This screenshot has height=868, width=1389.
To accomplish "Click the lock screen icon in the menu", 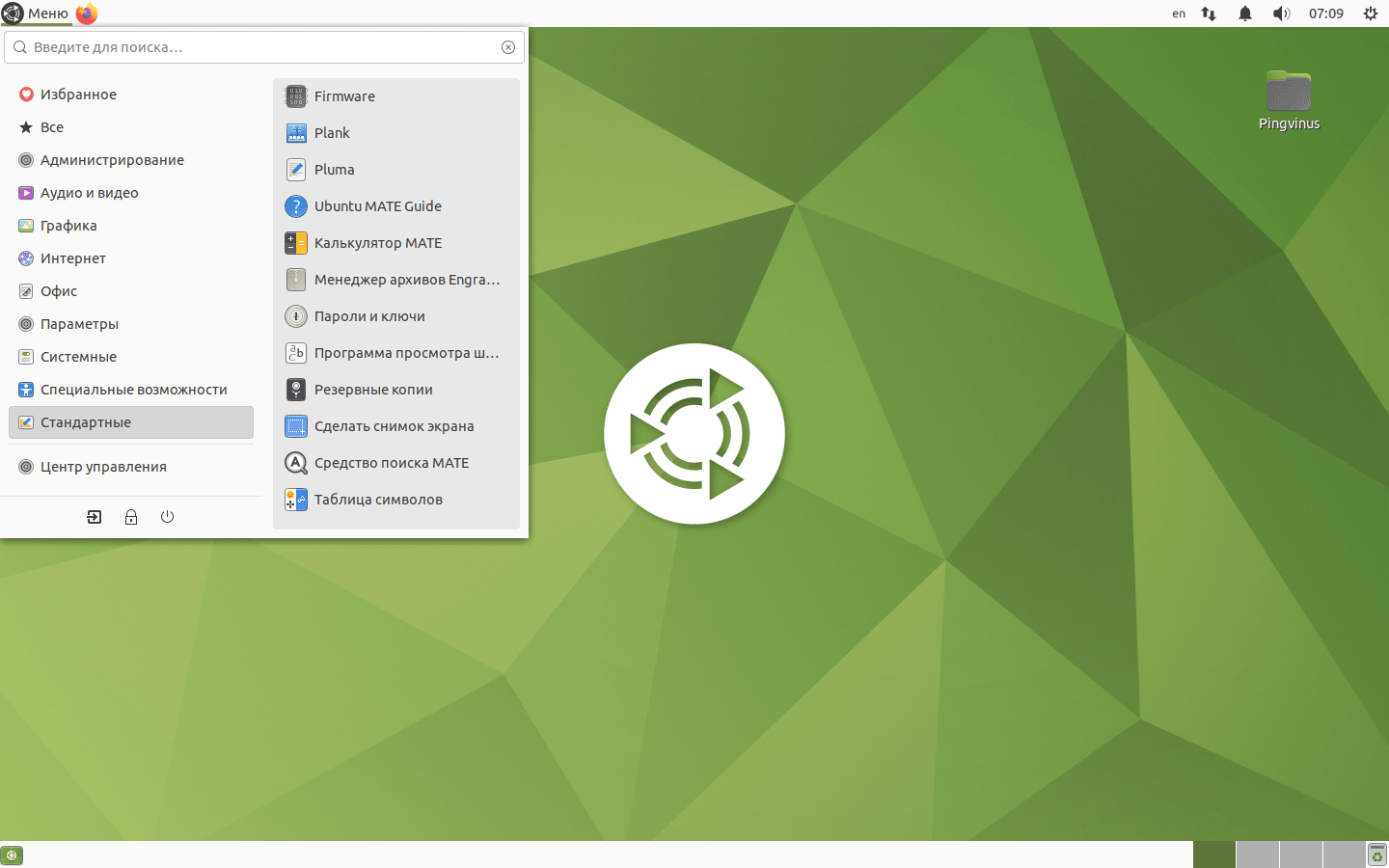I will coord(131,517).
